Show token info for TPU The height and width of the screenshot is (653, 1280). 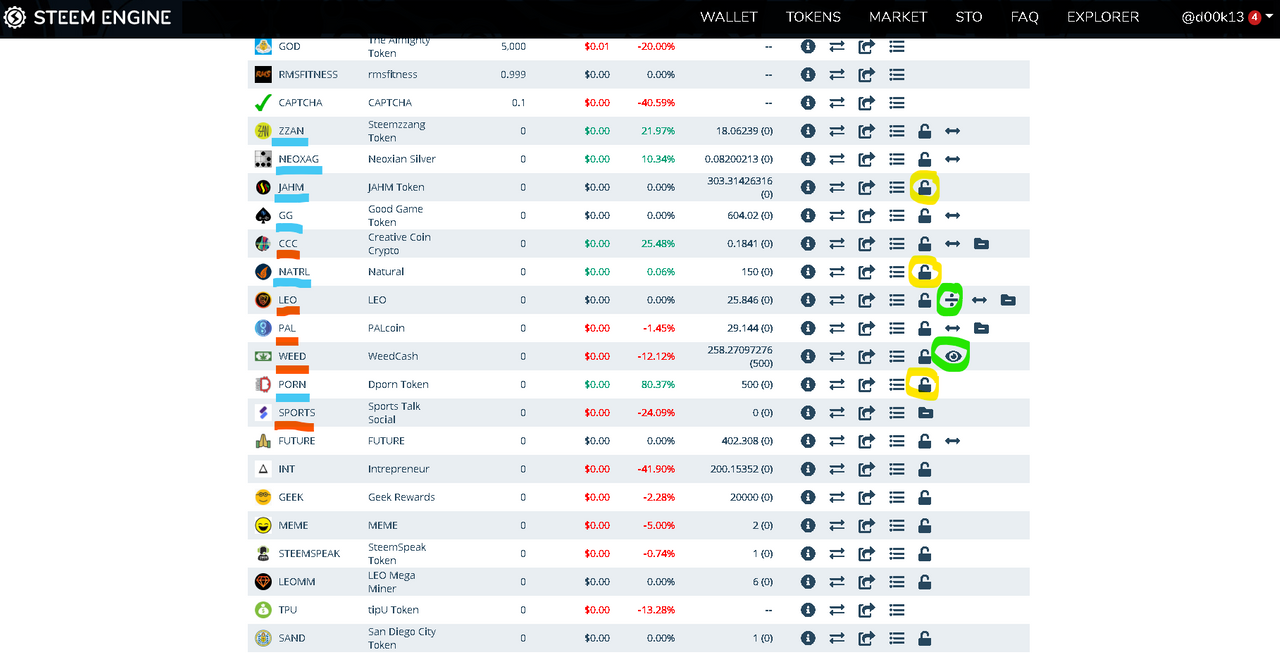point(808,610)
